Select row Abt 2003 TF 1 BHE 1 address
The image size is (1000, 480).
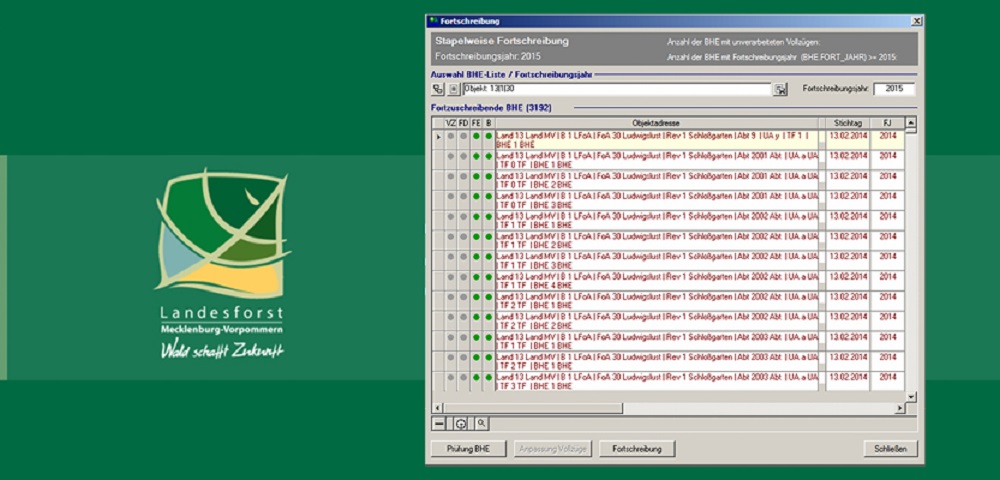[656, 342]
